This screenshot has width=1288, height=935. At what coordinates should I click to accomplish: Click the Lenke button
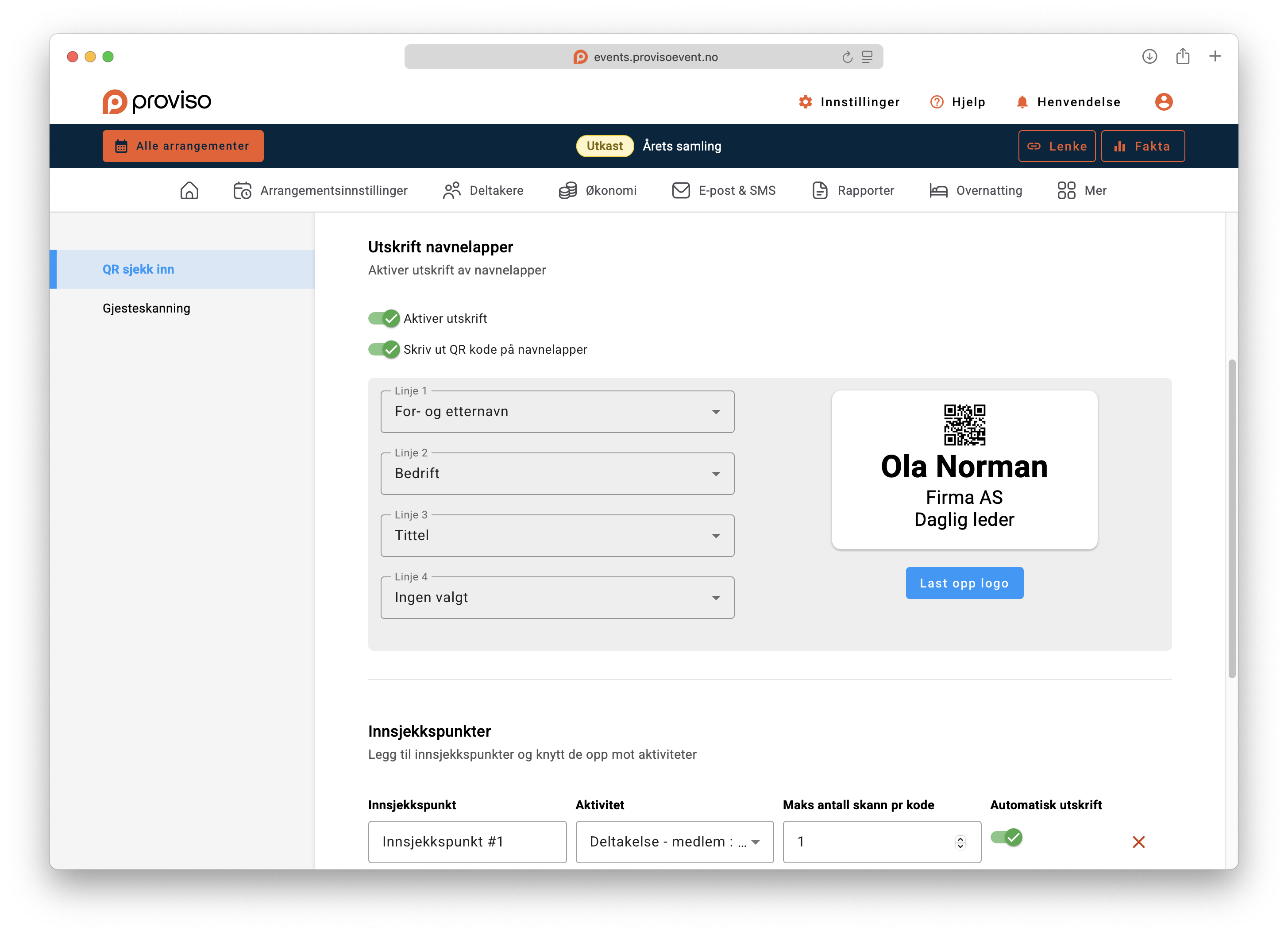(x=1057, y=146)
